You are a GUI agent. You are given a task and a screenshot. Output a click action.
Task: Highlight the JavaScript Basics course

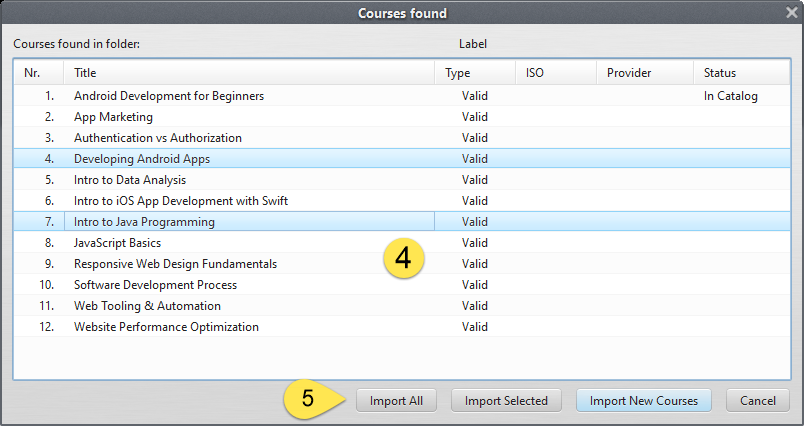point(117,243)
